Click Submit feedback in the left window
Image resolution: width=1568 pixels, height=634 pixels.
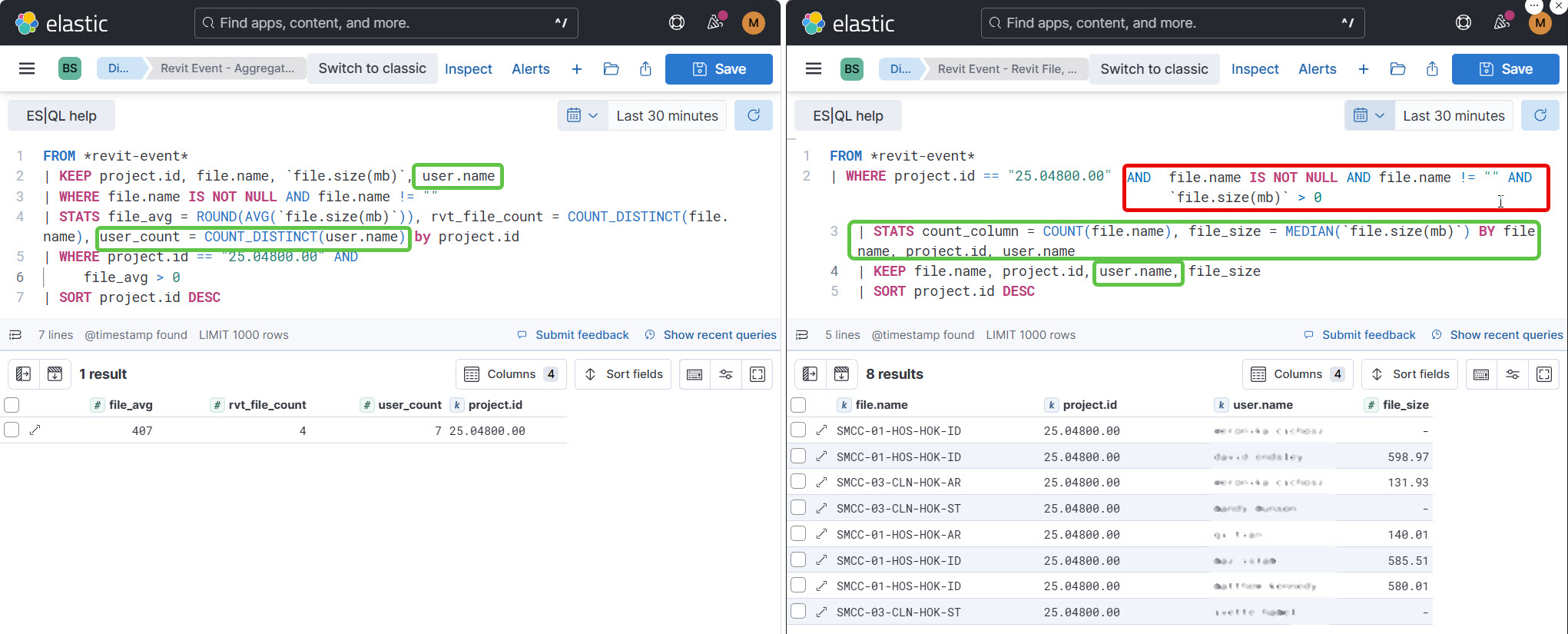[x=573, y=335]
